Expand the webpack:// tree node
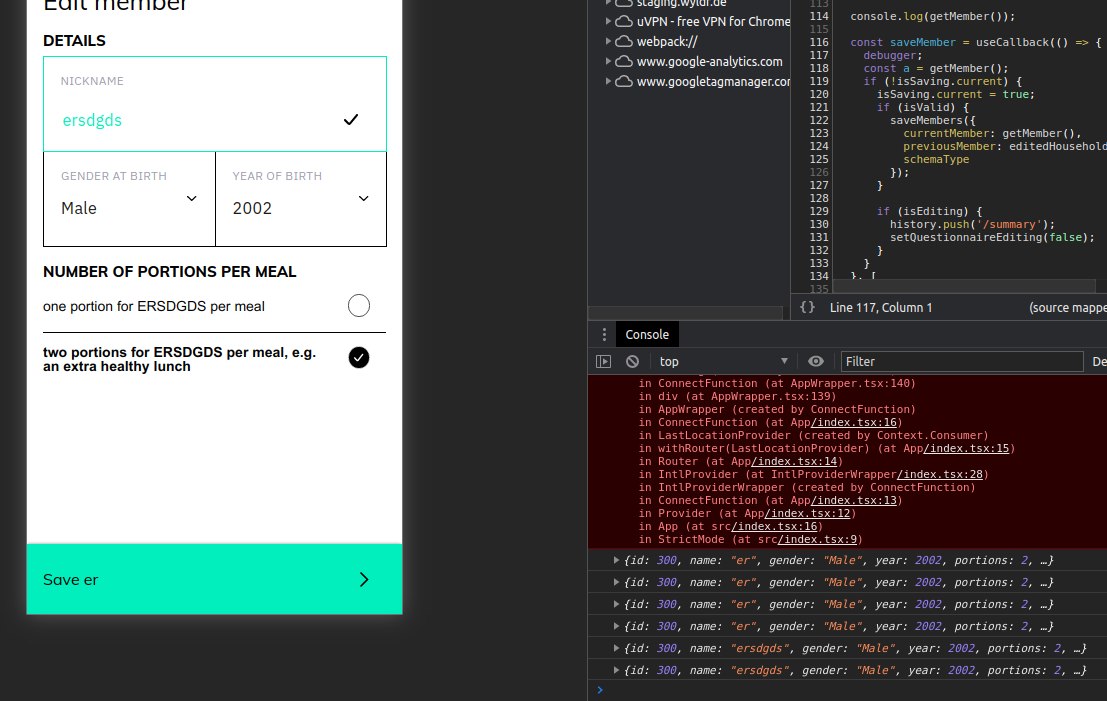The width and height of the screenshot is (1107, 701). 608,42
